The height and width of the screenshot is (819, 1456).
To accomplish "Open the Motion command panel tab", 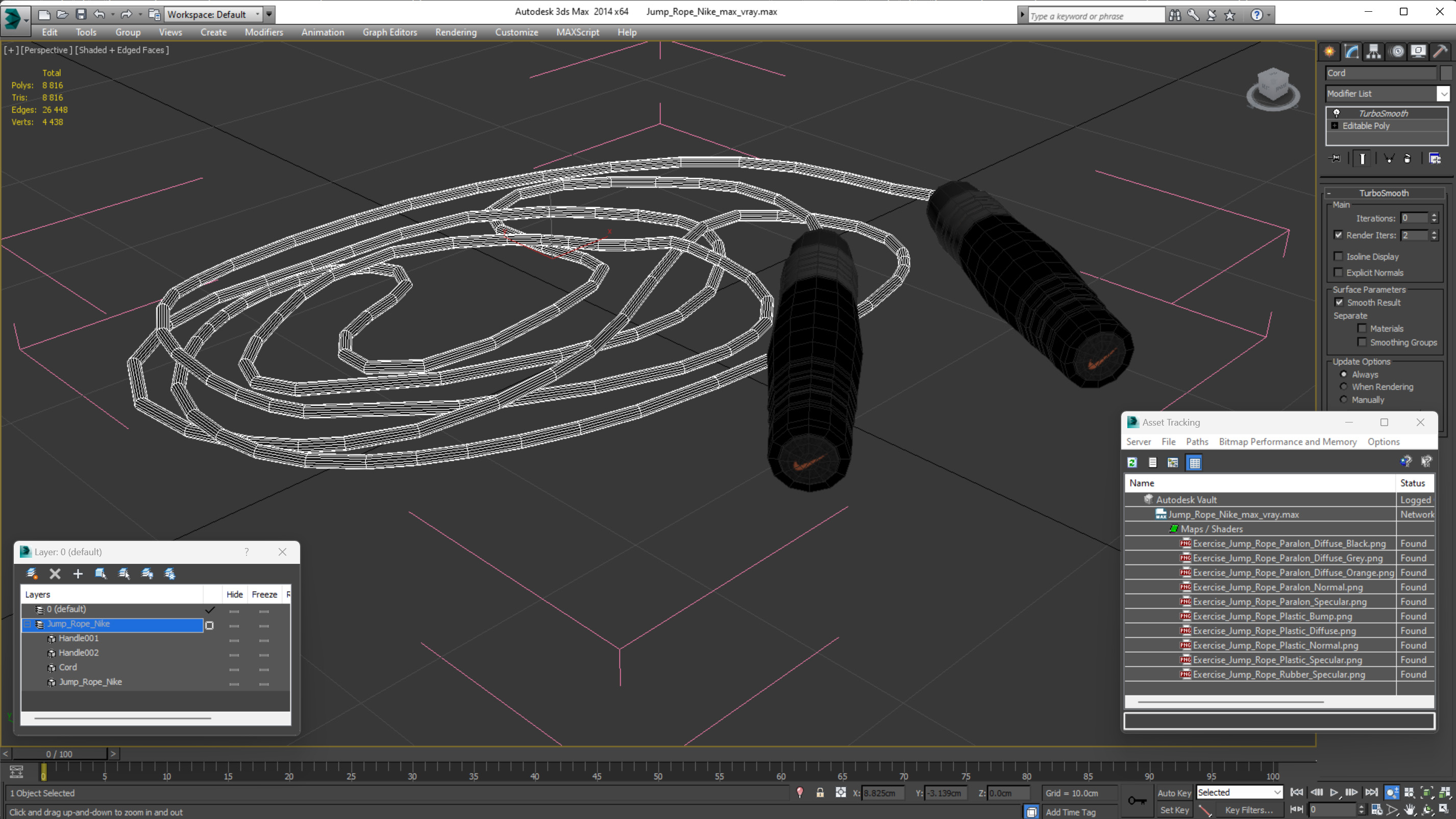I will point(1397,52).
